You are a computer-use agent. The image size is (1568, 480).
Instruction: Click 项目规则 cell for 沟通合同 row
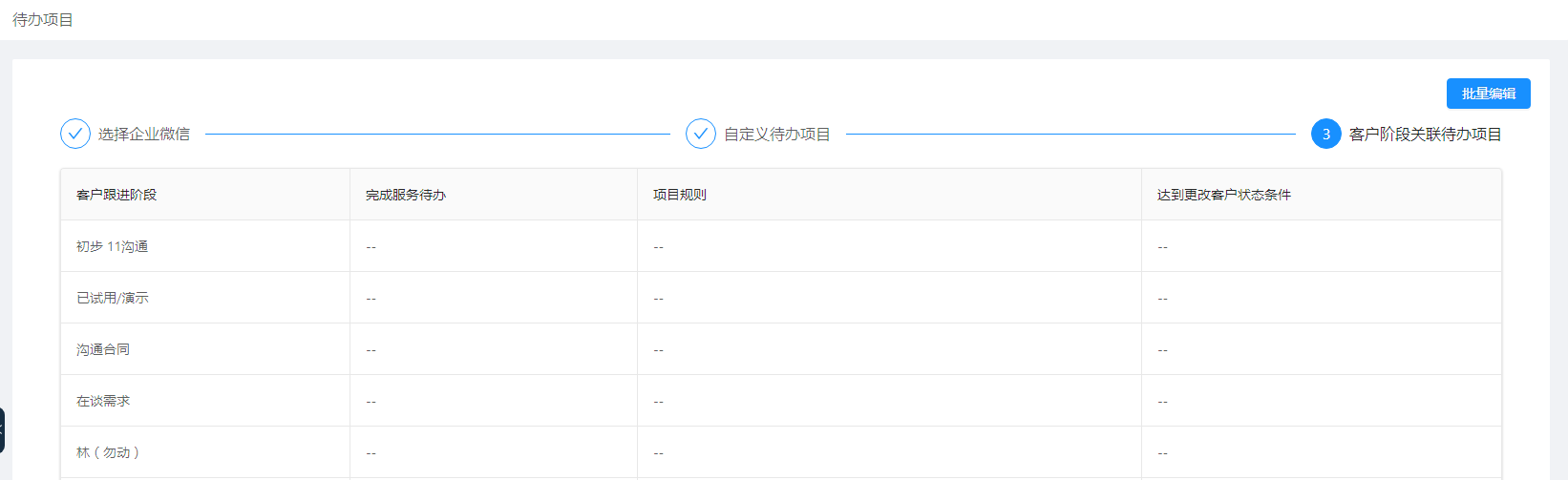[x=889, y=349]
